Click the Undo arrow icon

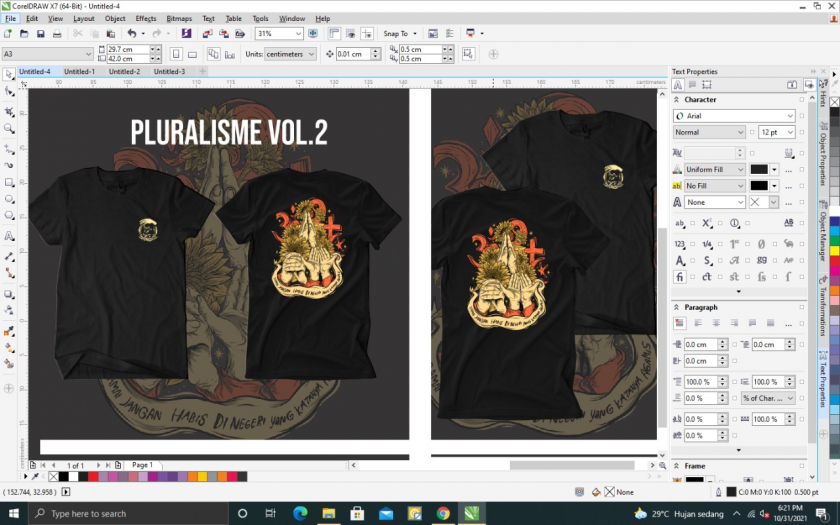[132, 33]
